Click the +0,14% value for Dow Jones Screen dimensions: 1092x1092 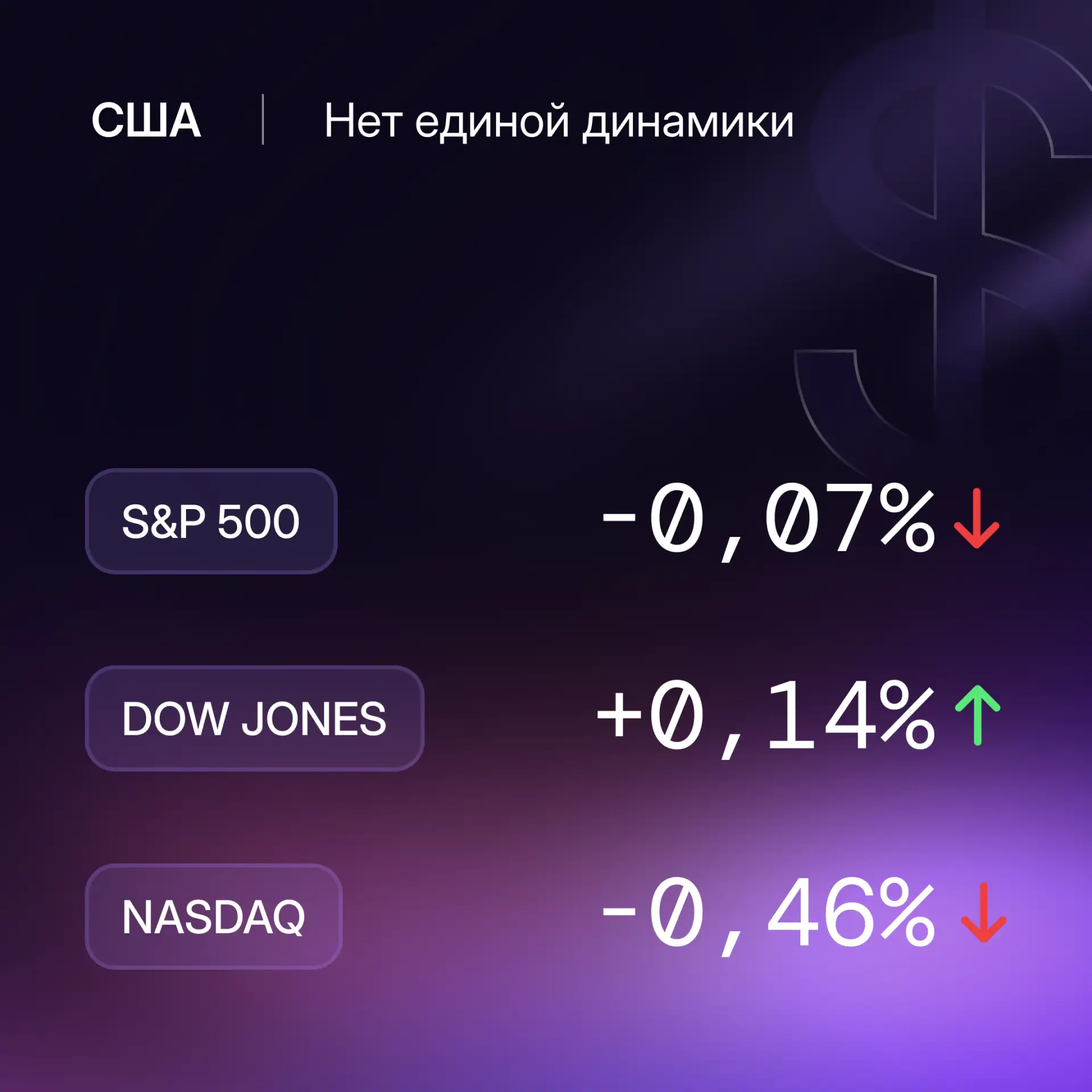766,718
